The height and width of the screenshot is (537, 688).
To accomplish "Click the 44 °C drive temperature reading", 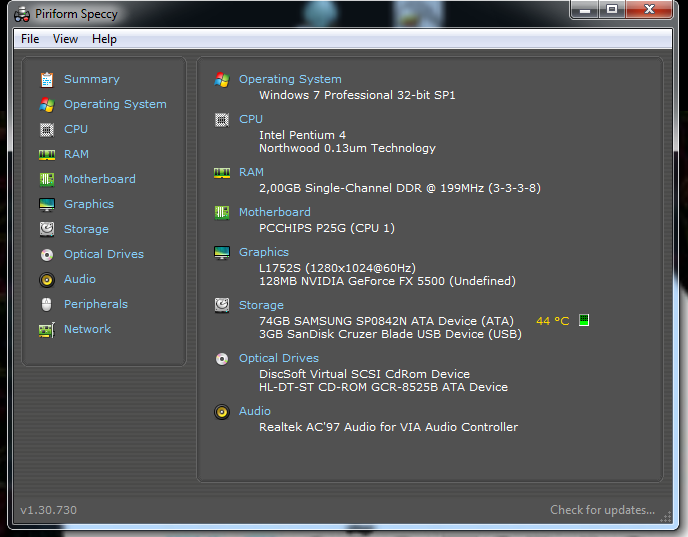I will [x=552, y=321].
